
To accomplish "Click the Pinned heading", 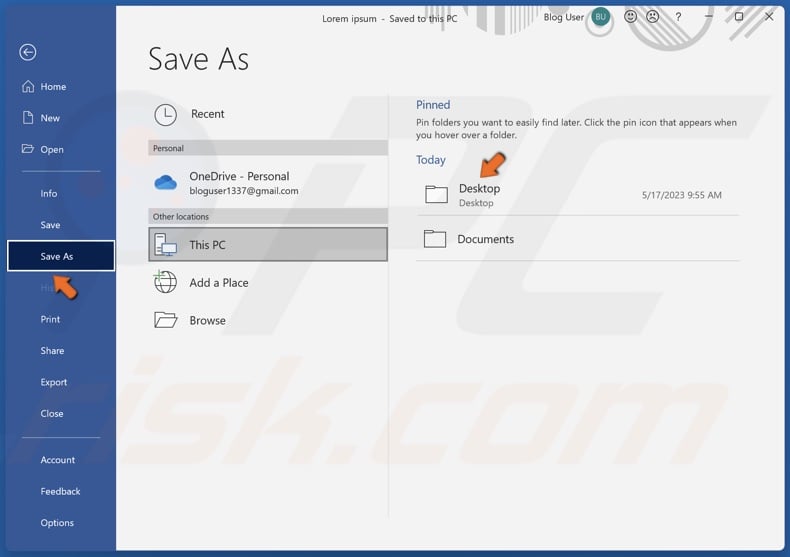I will coord(433,105).
